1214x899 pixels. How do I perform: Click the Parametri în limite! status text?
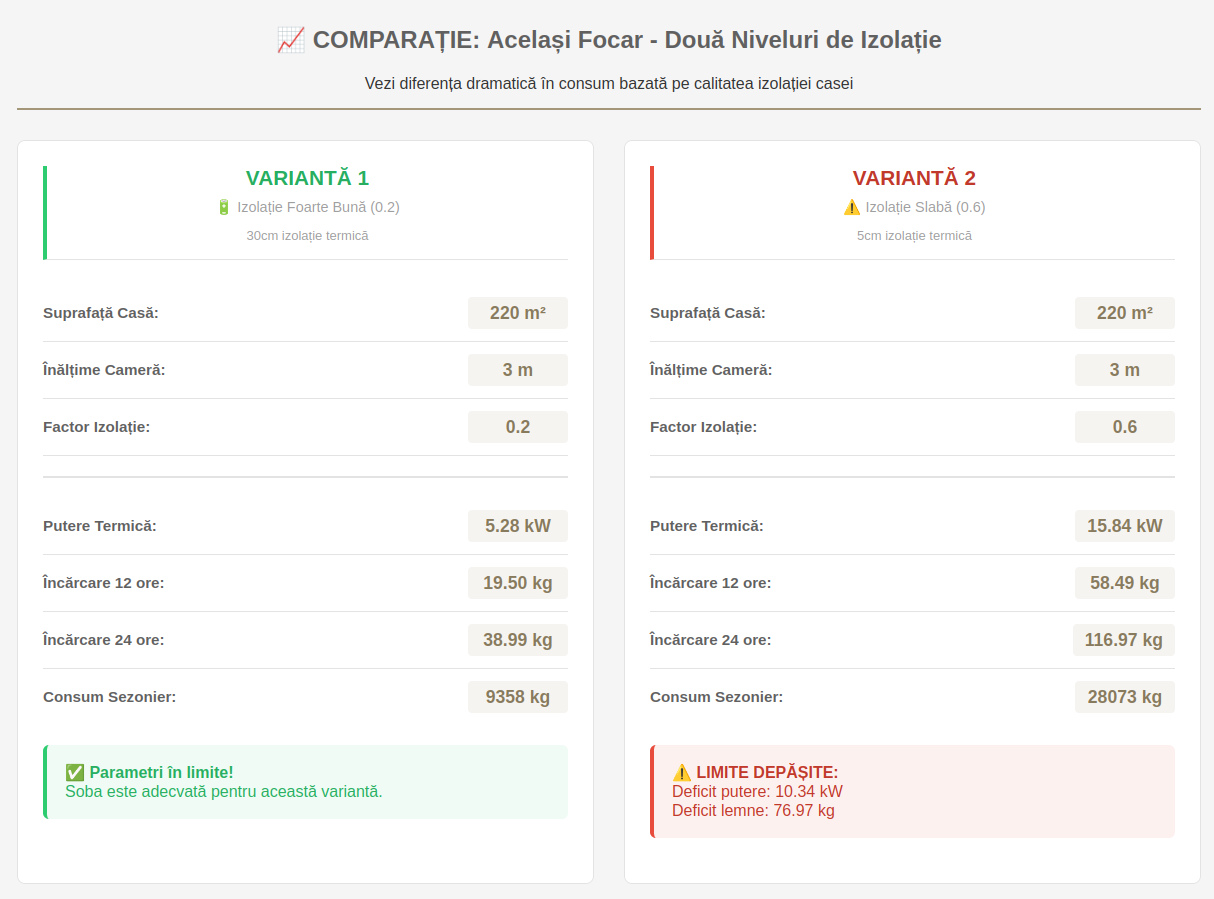coord(161,772)
